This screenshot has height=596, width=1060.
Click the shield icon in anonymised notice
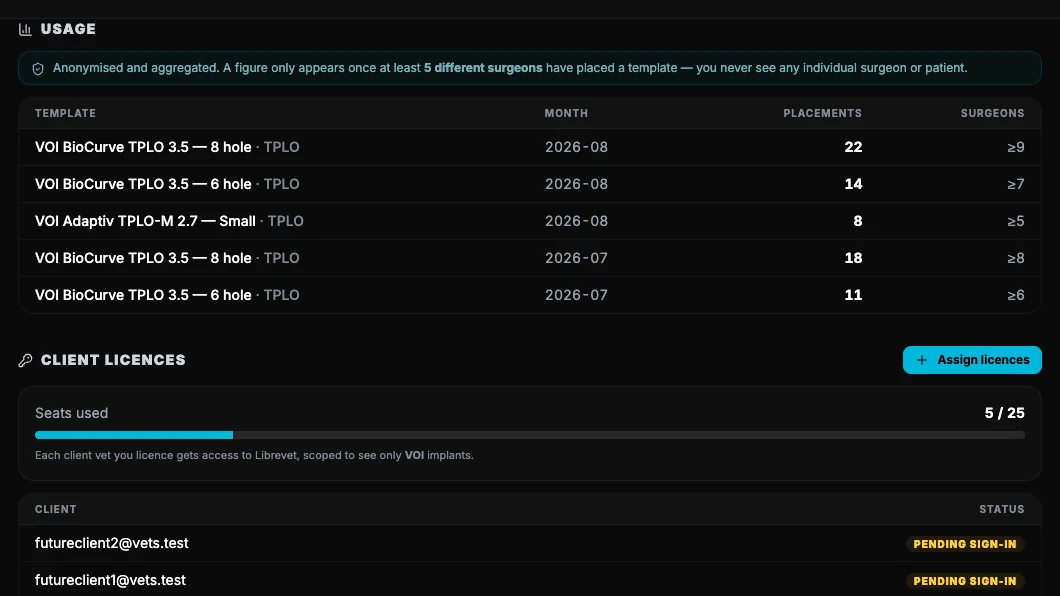tap(38, 68)
